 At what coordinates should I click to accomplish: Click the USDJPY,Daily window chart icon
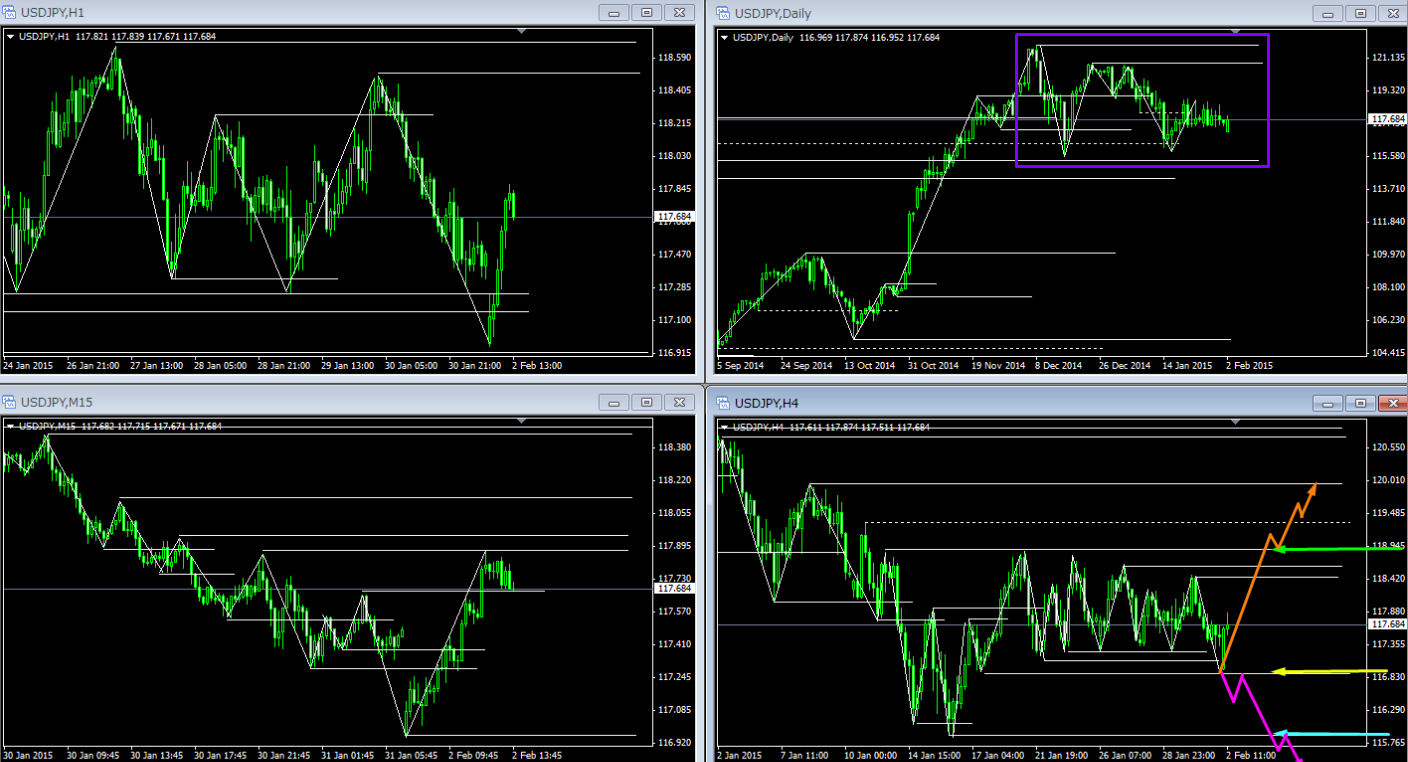pos(722,13)
